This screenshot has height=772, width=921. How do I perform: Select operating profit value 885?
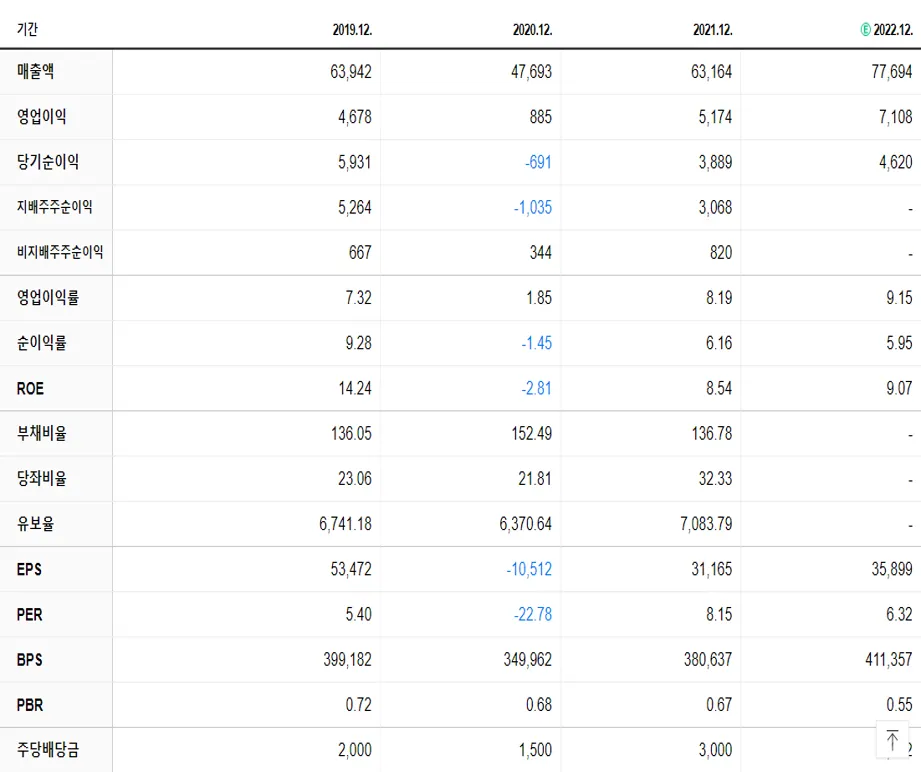[x=540, y=117]
